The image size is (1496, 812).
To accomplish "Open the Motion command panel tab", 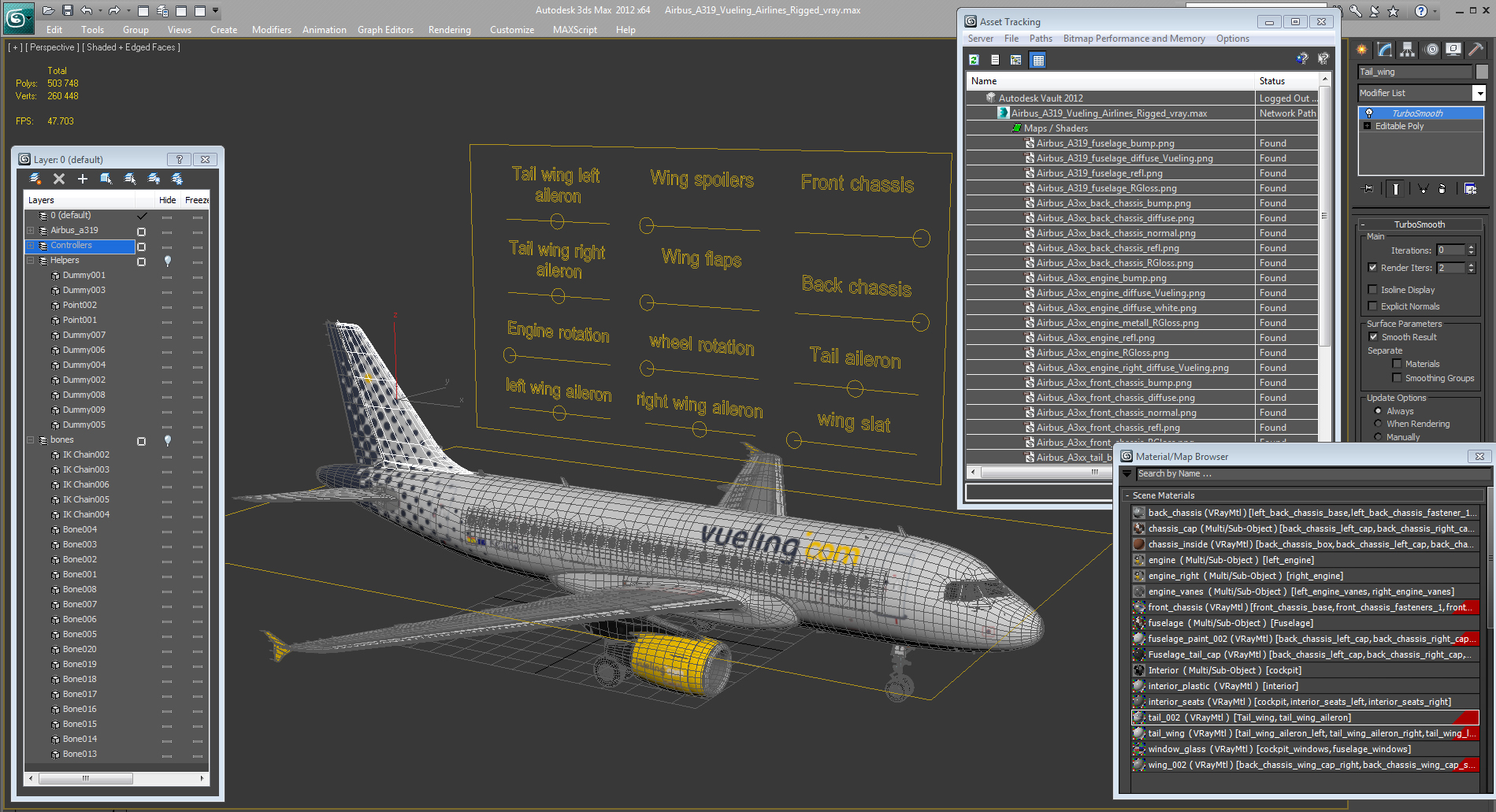I will tap(1431, 50).
